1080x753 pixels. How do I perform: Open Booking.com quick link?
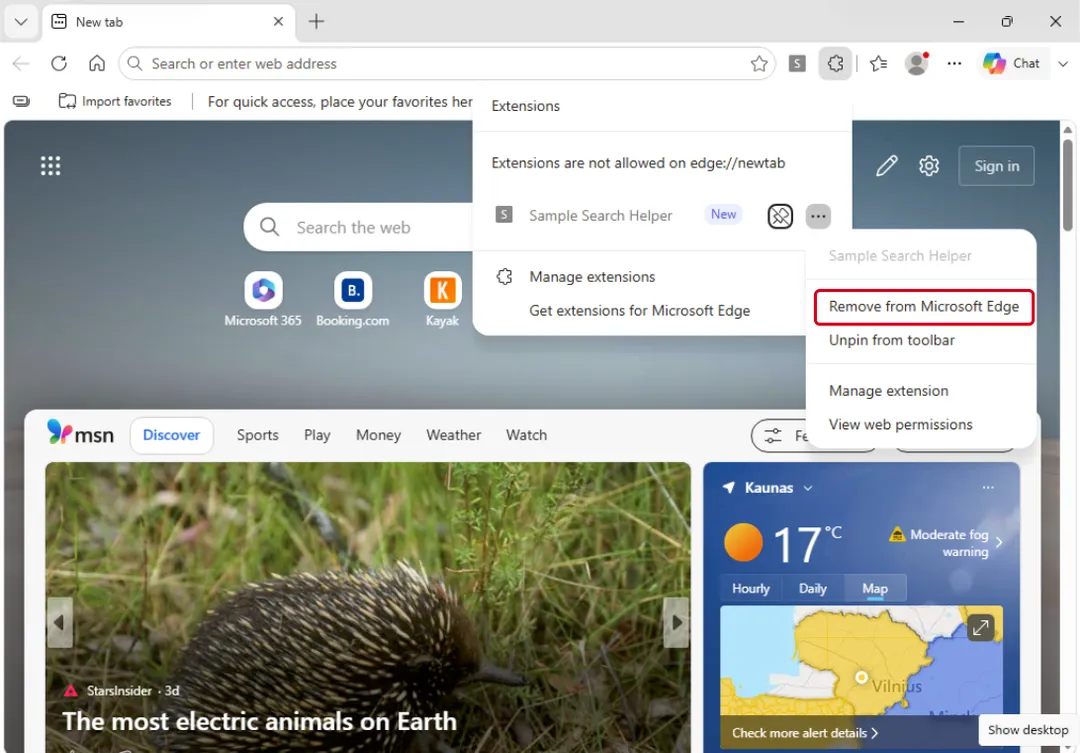(x=353, y=299)
